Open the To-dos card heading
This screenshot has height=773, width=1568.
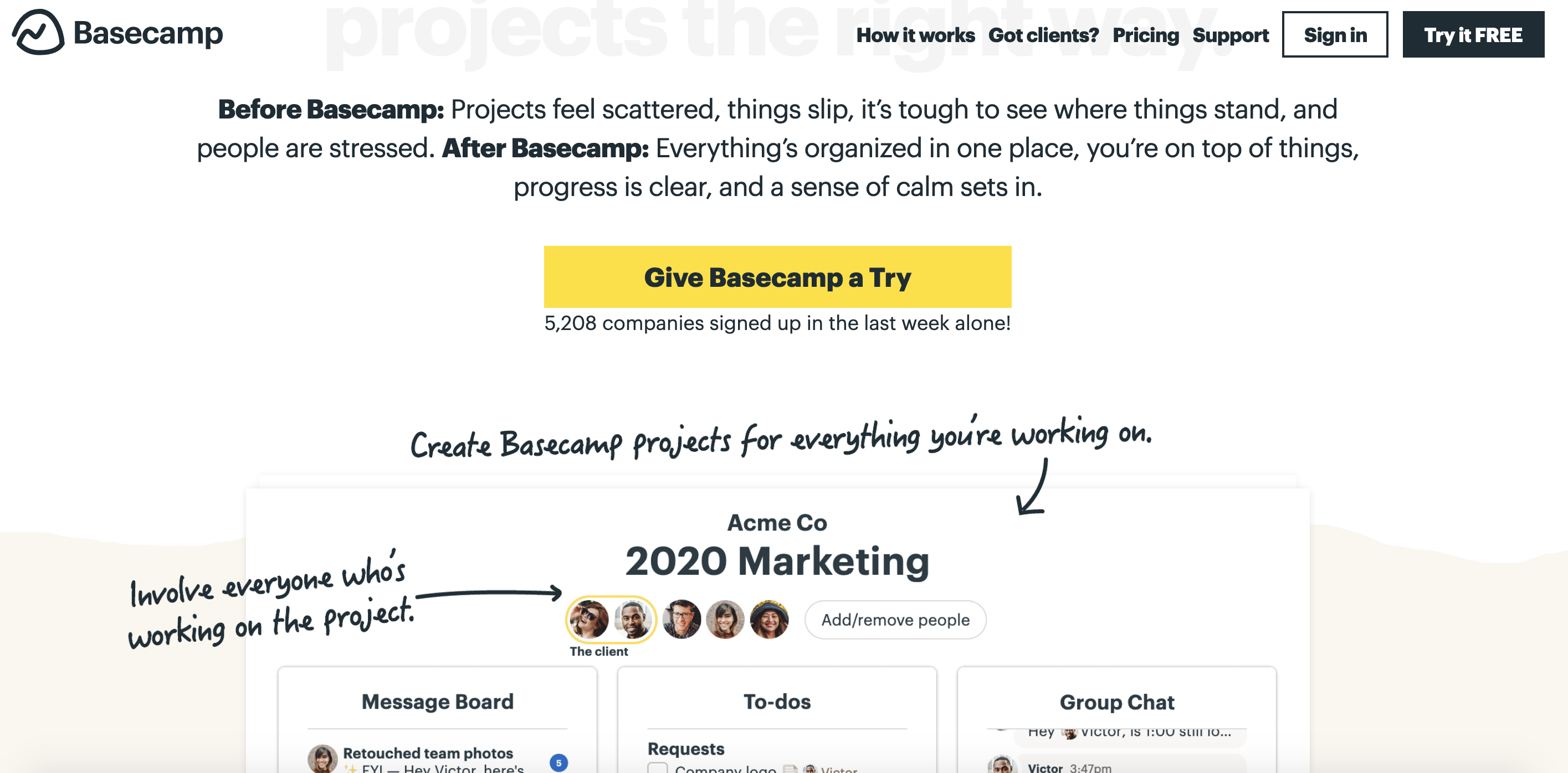(x=777, y=701)
